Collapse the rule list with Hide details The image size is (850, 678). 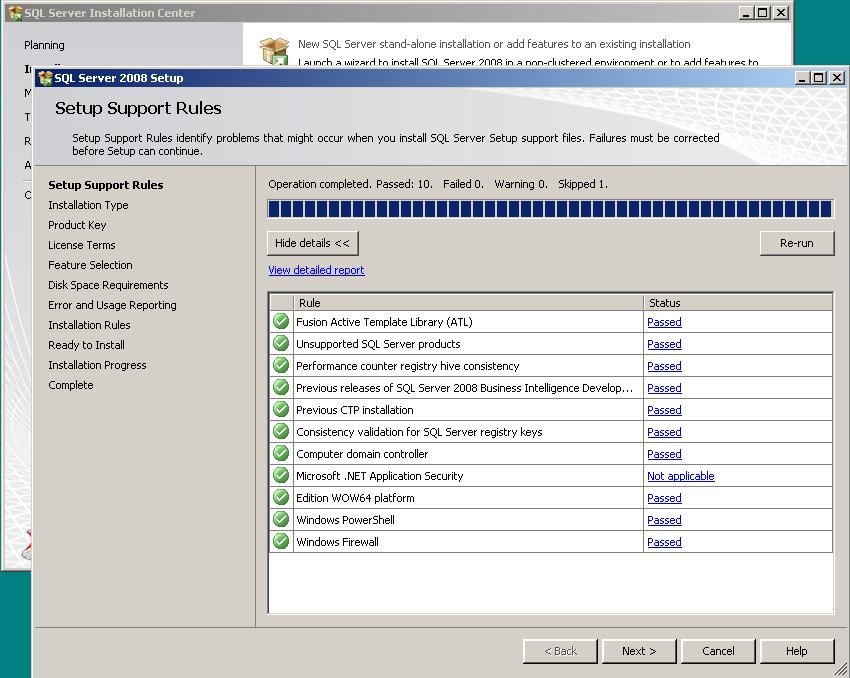[312, 243]
